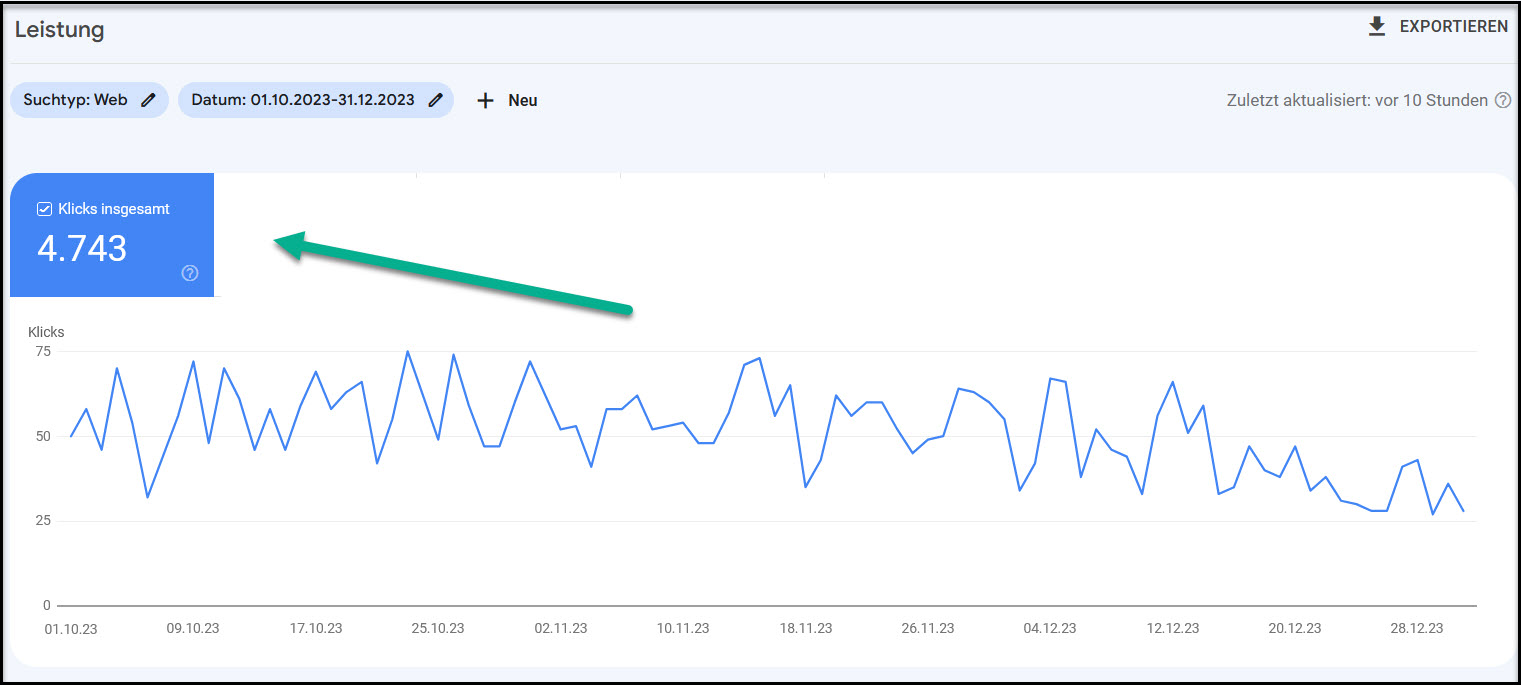Click the 50 y-axis value
The image size is (1521, 685).
[42, 436]
